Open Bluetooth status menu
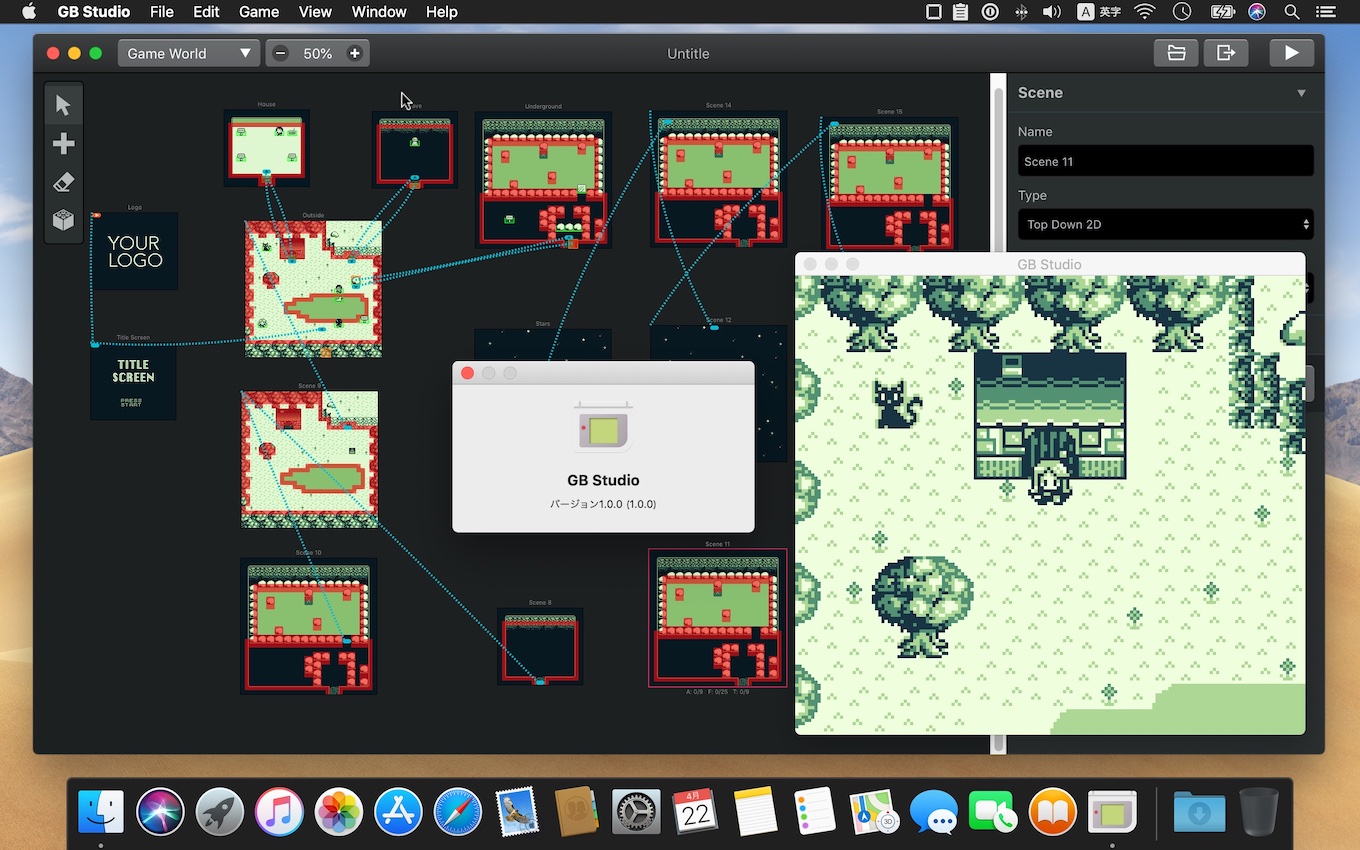This screenshot has height=850, width=1360. click(x=1021, y=12)
